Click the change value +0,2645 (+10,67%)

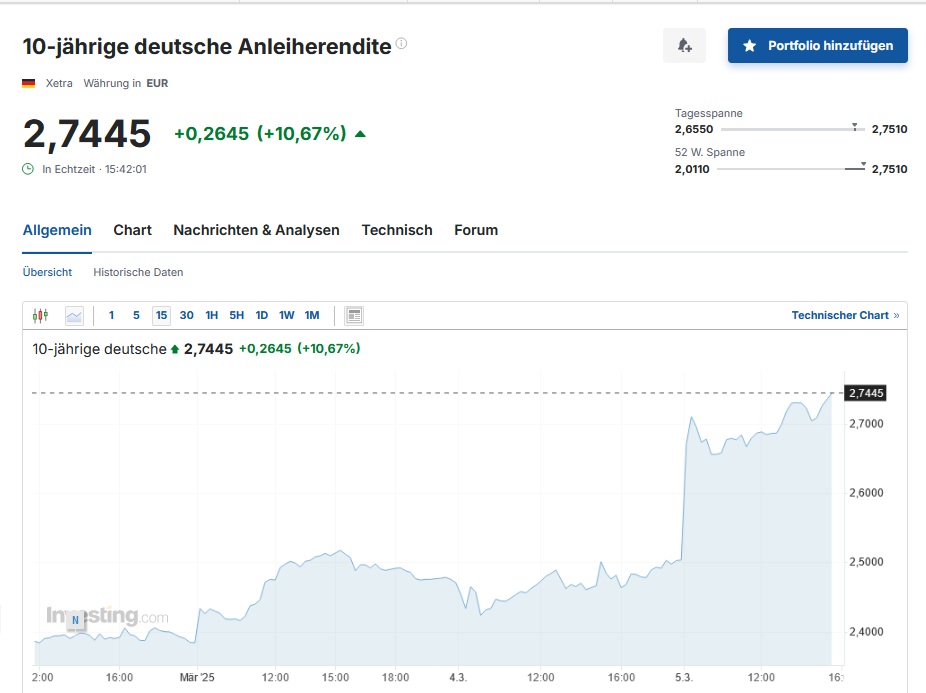260,134
